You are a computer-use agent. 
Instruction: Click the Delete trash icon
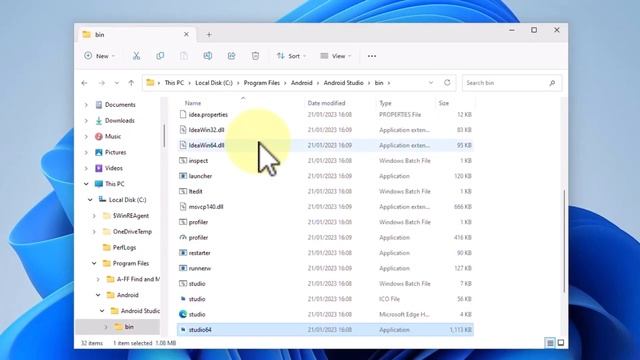coord(255,56)
